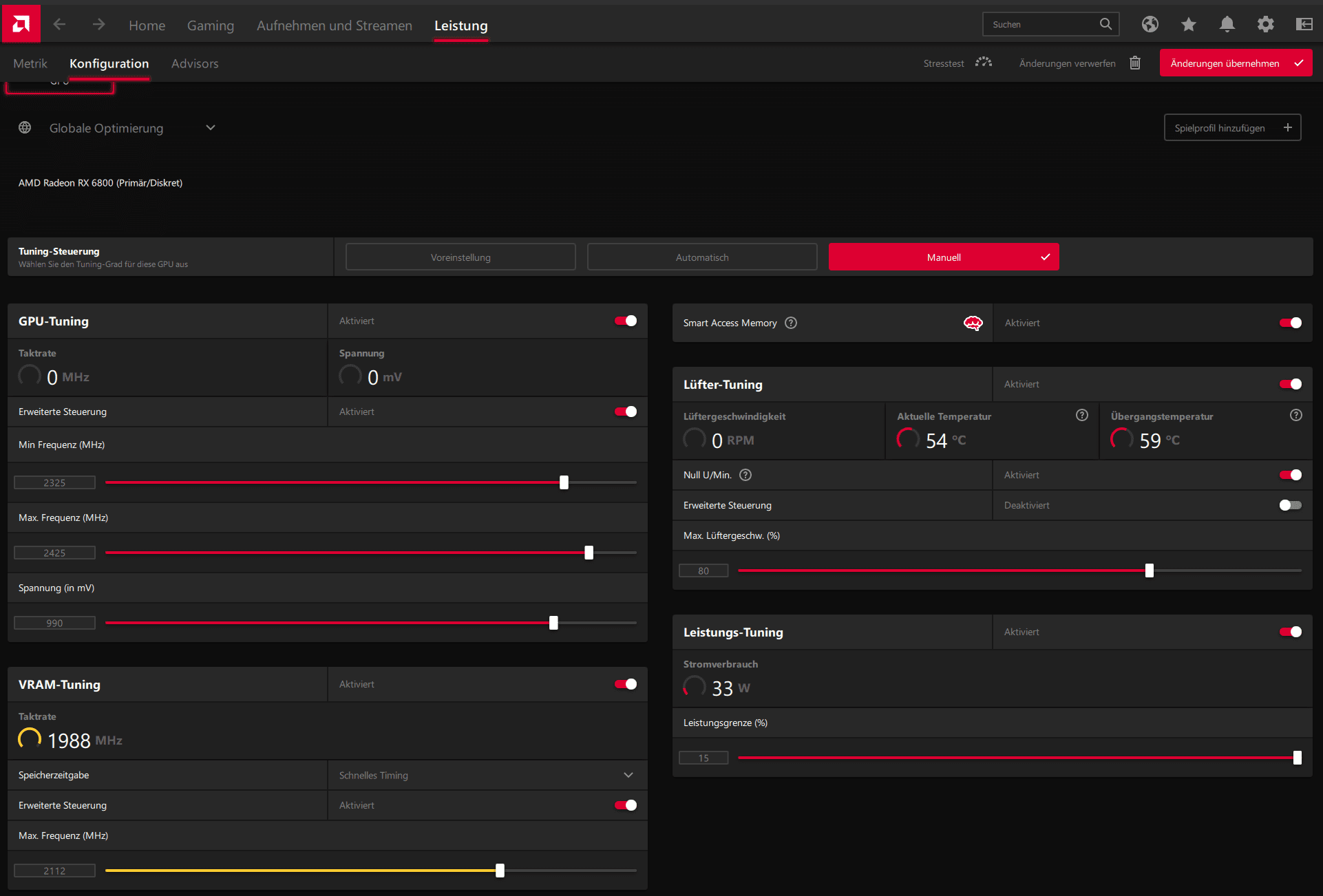Toggle Smart Access Memory switch

point(1291,323)
